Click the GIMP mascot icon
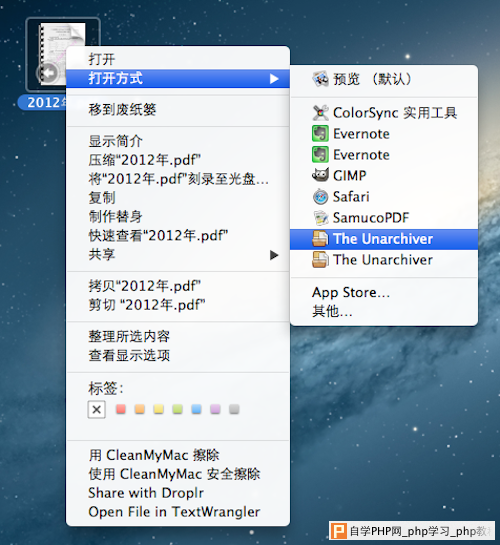Image resolution: width=500 pixels, height=545 pixels. coord(320,176)
